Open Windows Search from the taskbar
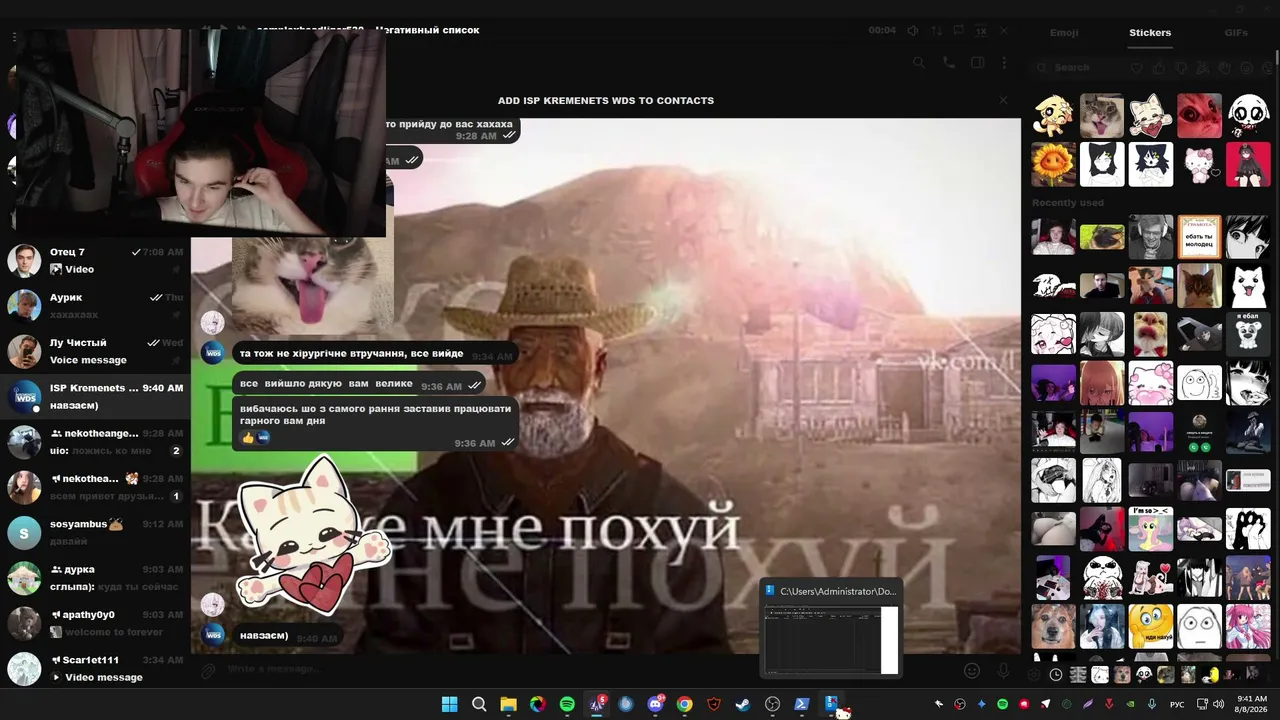The height and width of the screenshot is (720, 1280). [479, 704]
